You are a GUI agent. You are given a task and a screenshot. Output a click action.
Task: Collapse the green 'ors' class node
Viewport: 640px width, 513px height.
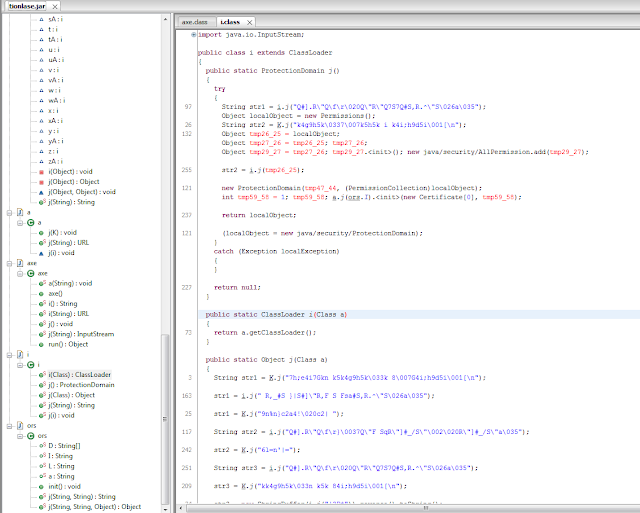click(x=20, y=436)
